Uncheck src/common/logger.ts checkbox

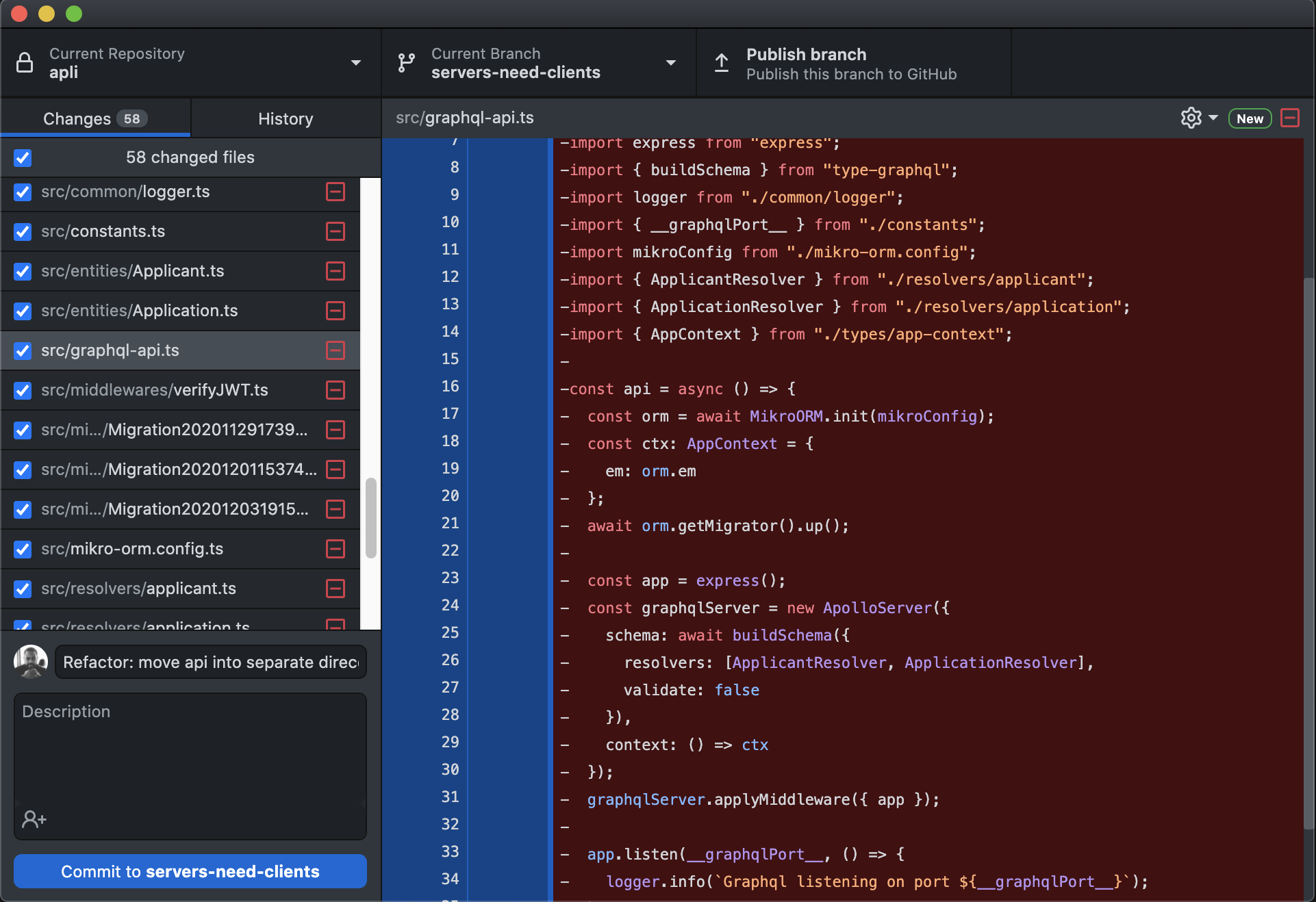23,192
